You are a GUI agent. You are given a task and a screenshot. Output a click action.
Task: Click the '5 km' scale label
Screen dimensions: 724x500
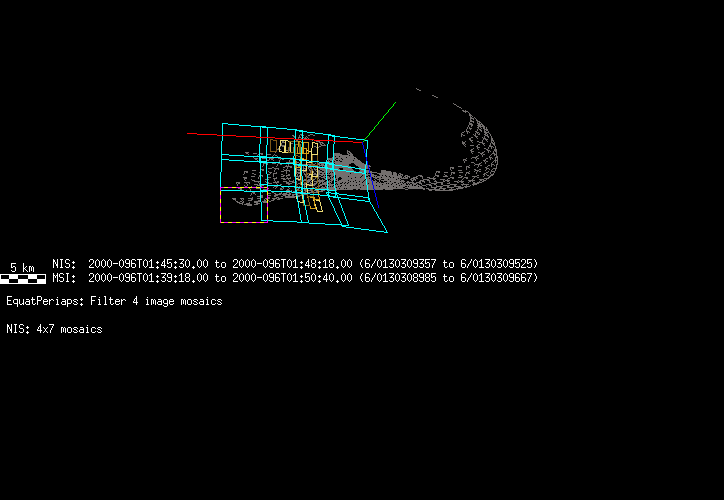(x=22, y=267)
